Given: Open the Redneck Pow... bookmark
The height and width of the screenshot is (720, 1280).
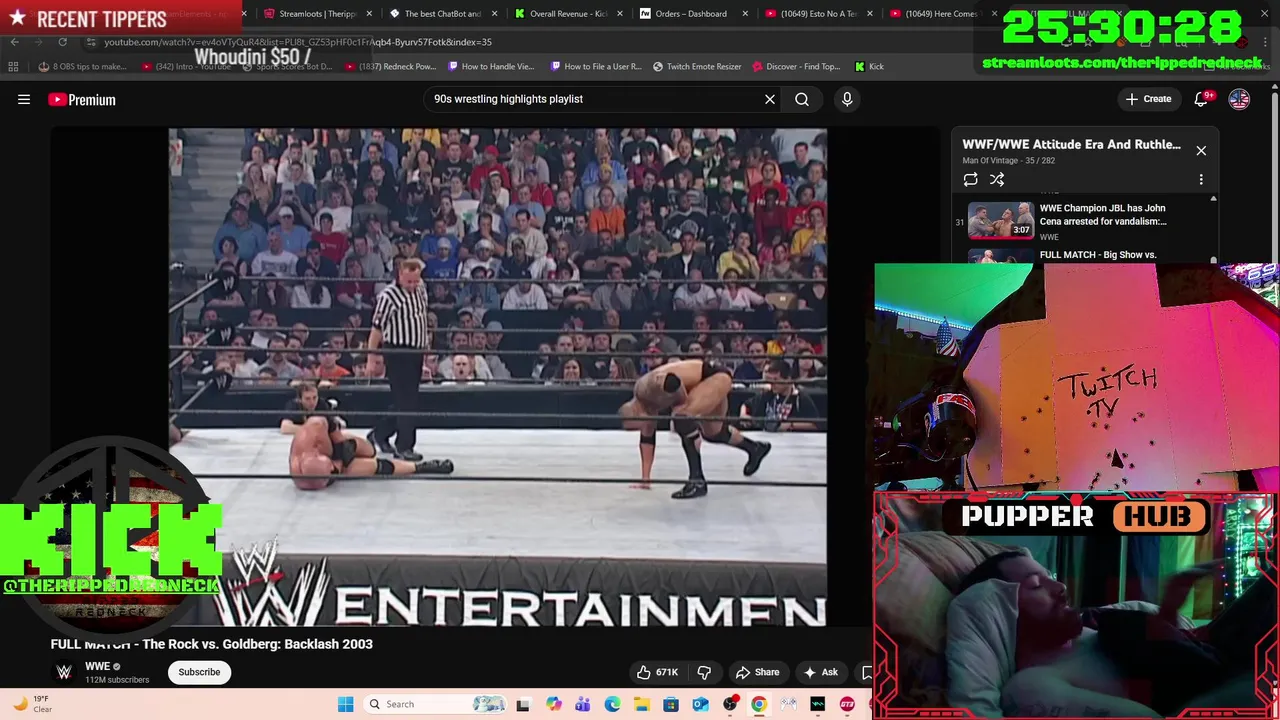Looking at the screenshot, I should 390,66.
